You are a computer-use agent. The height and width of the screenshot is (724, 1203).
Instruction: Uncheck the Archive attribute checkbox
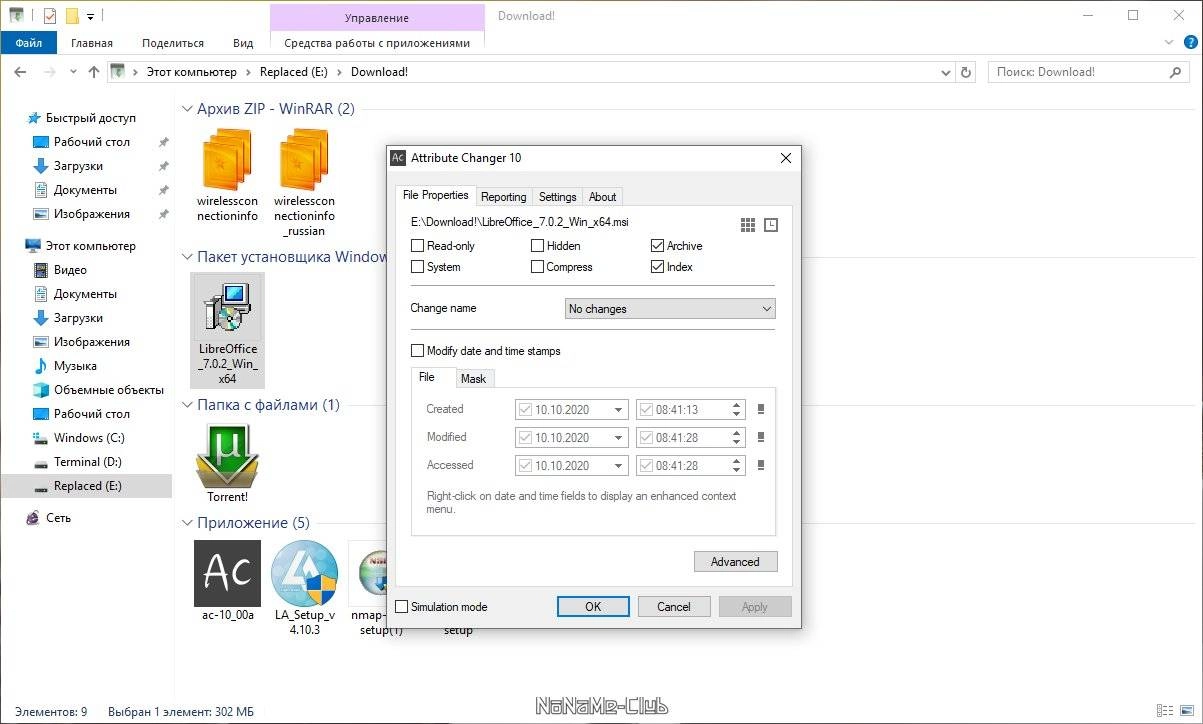pos(657,246)
